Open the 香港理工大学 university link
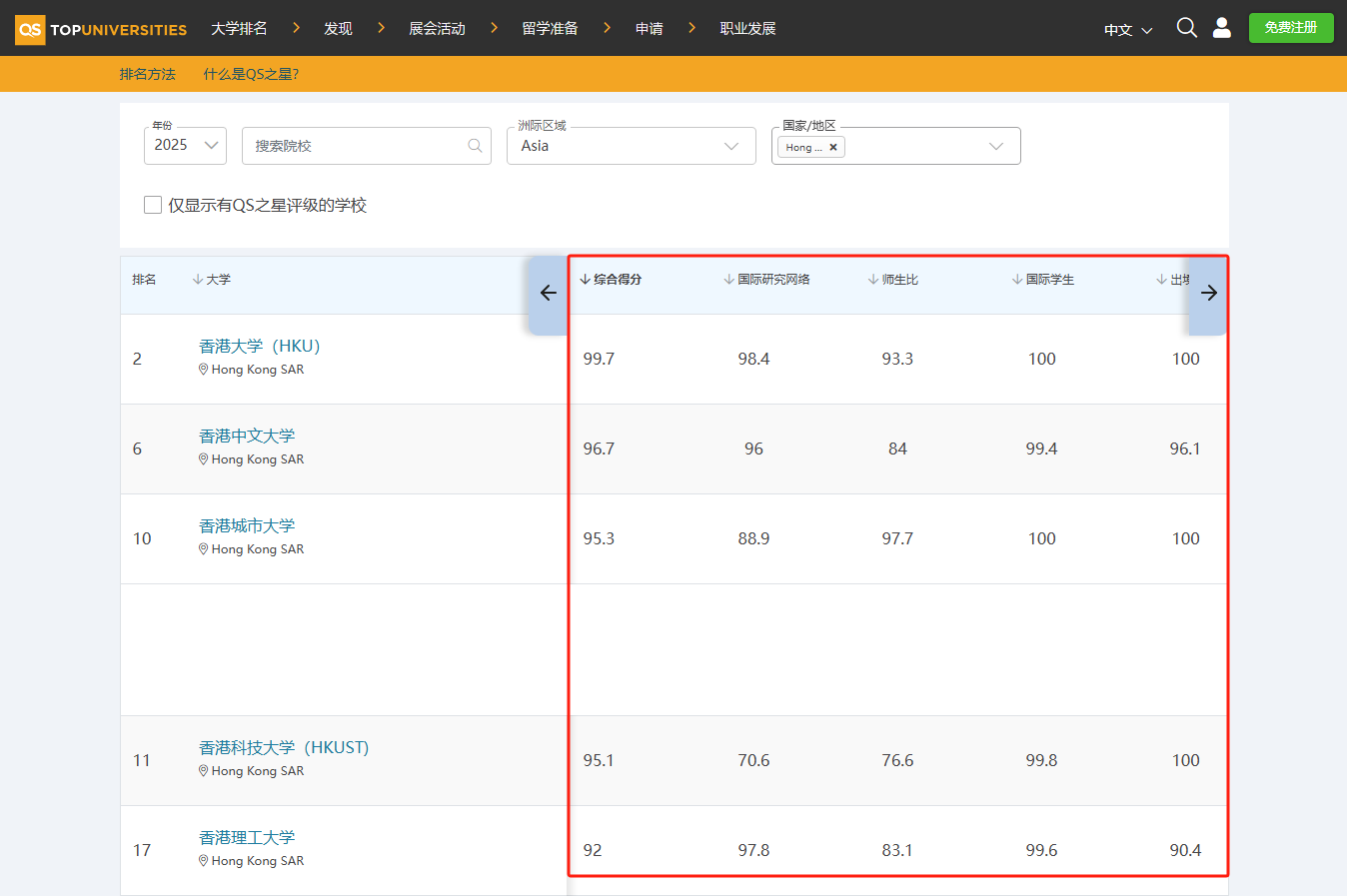1347x896 pixels. 247,837
